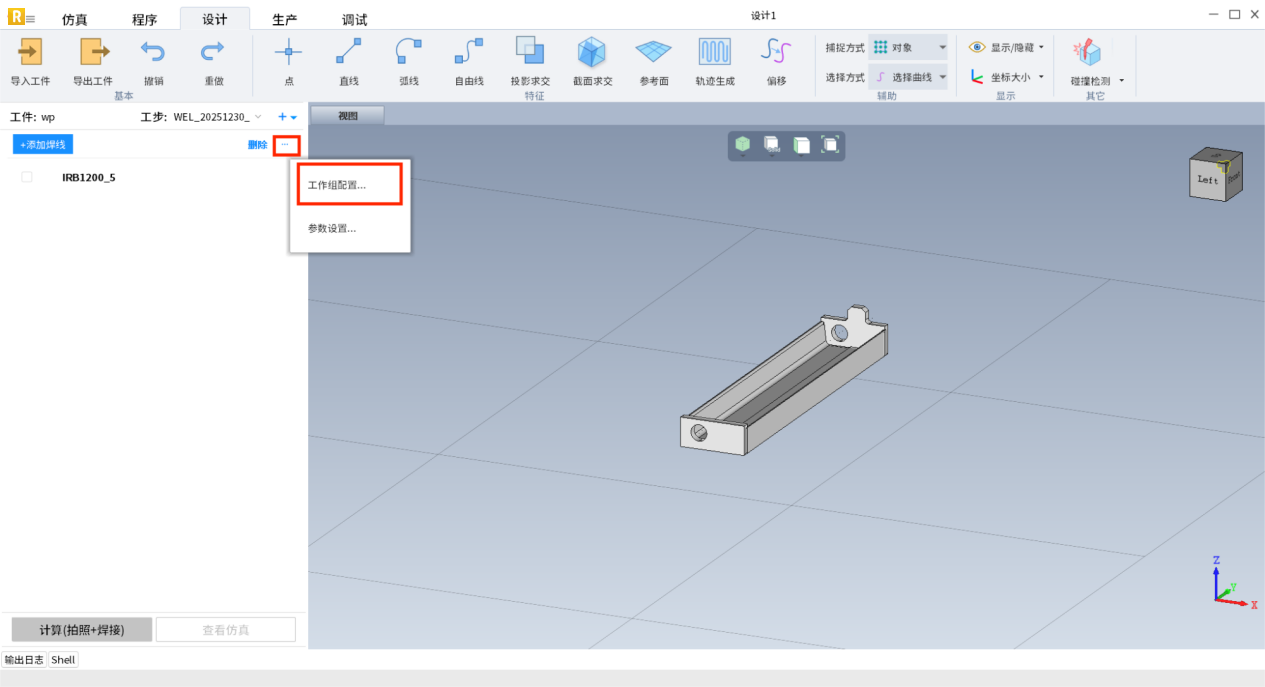
Task: Choose 参数设置... from the popup menu
Action: click(x=332, y=228)
